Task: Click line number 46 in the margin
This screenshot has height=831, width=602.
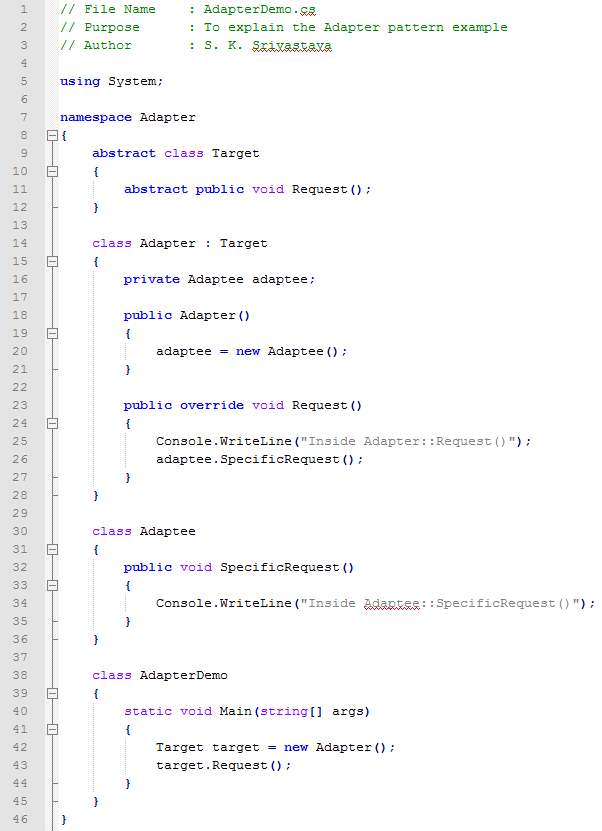Action: tap(20, 819)
